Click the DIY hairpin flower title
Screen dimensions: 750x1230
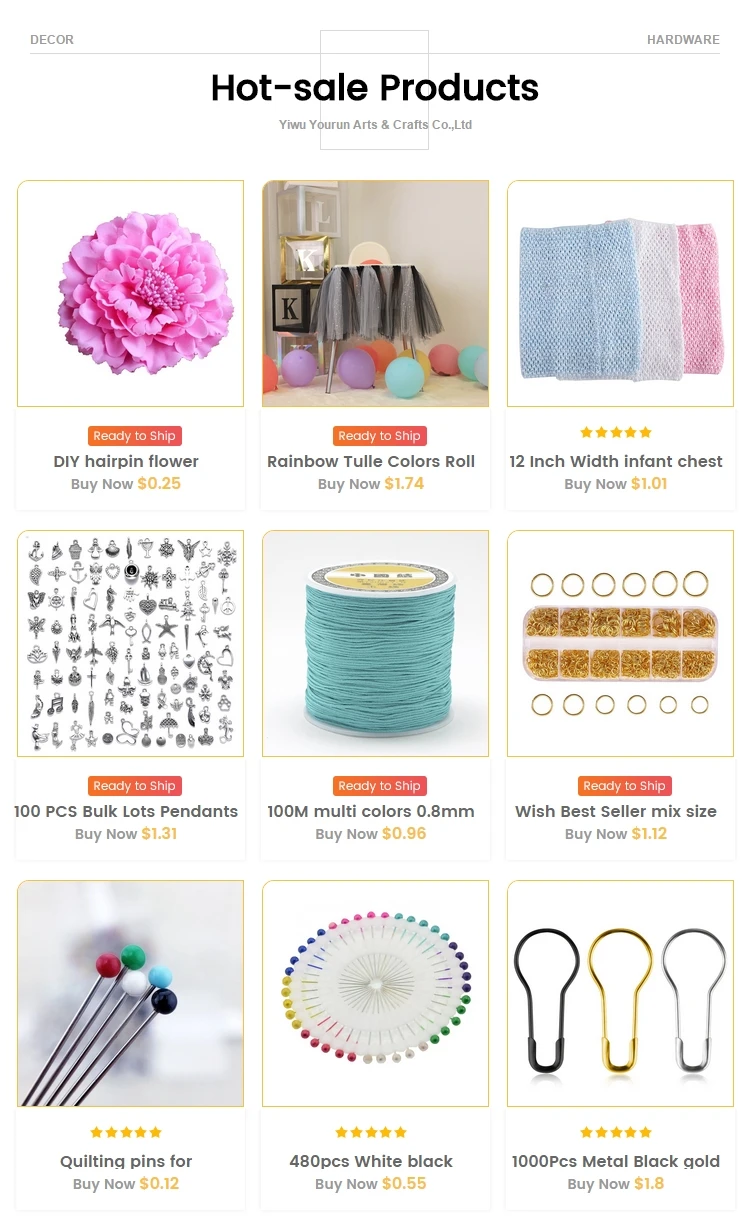tap(126, 462)
